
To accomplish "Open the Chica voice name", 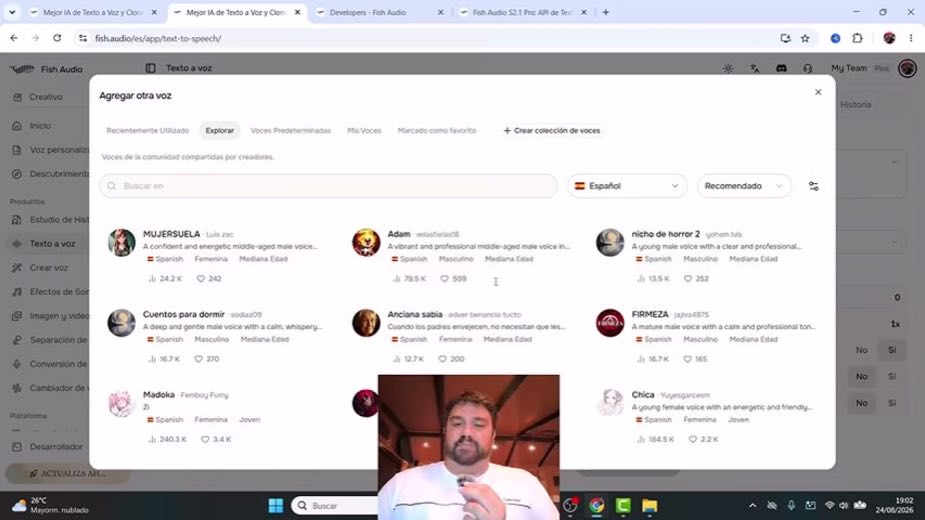I will tap(643, 394).
